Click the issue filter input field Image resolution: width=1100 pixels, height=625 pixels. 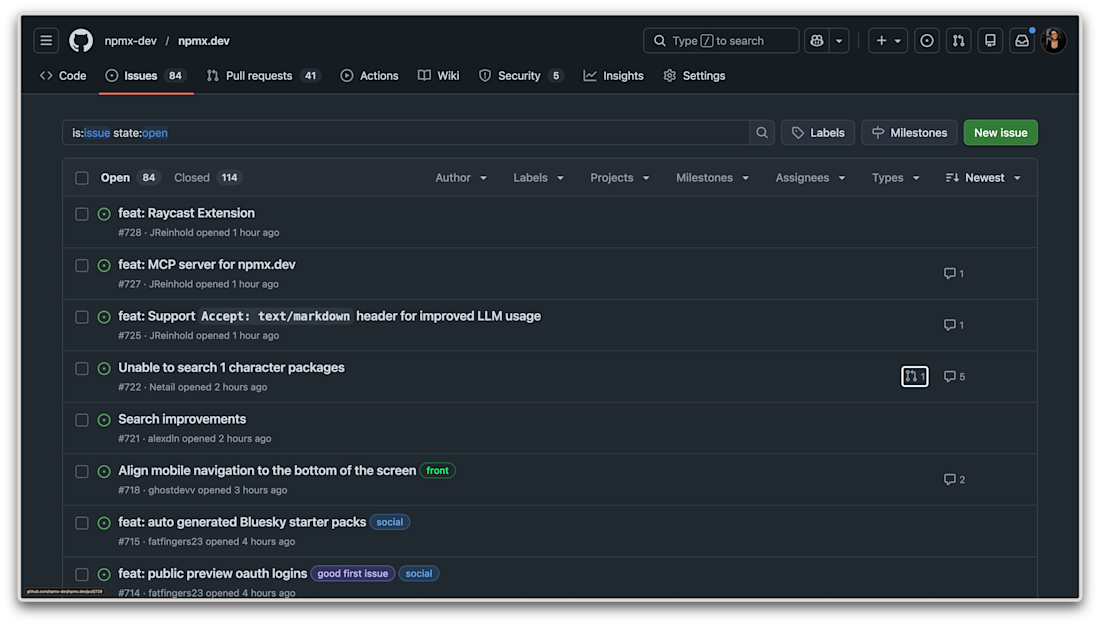coord(405,133)
